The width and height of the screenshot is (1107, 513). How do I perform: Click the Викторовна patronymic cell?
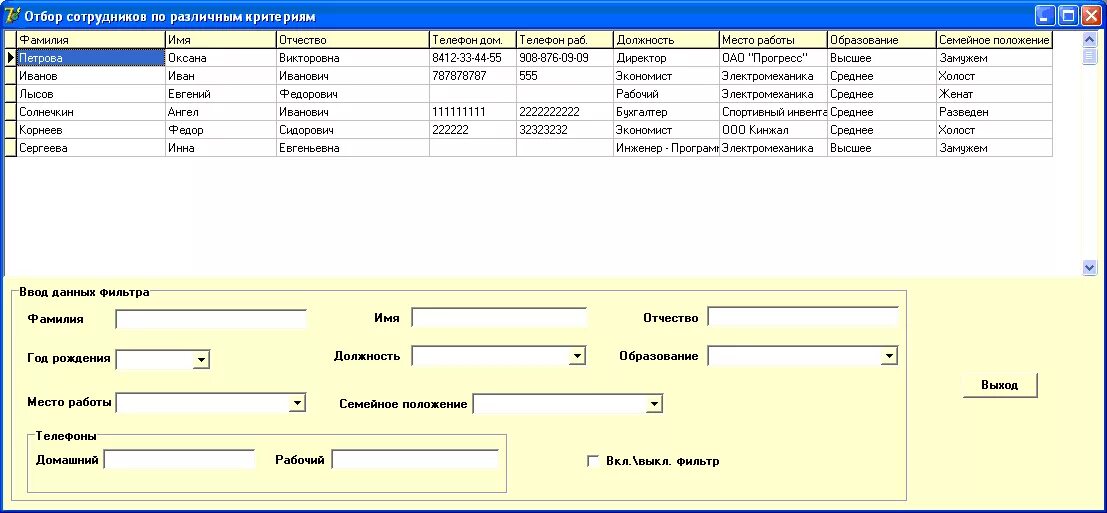[353, 58]
